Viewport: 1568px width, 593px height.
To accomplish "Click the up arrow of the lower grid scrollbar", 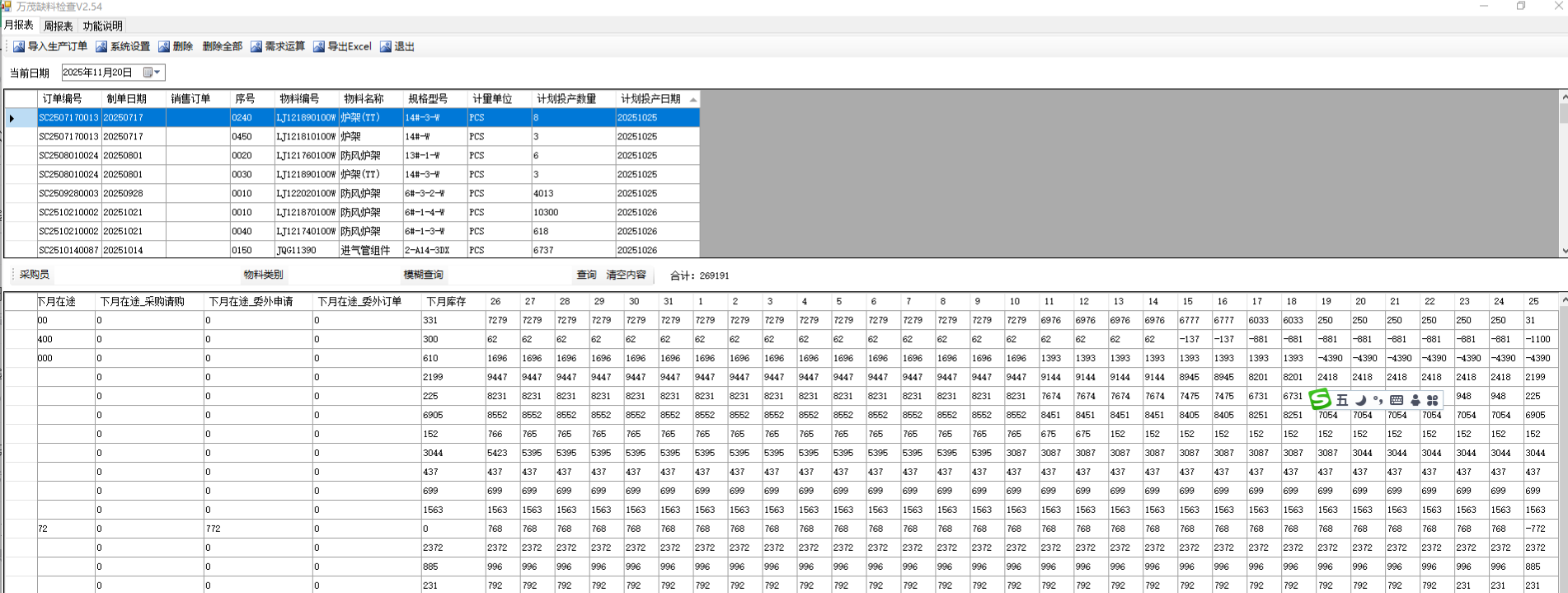I will 1563,299.
